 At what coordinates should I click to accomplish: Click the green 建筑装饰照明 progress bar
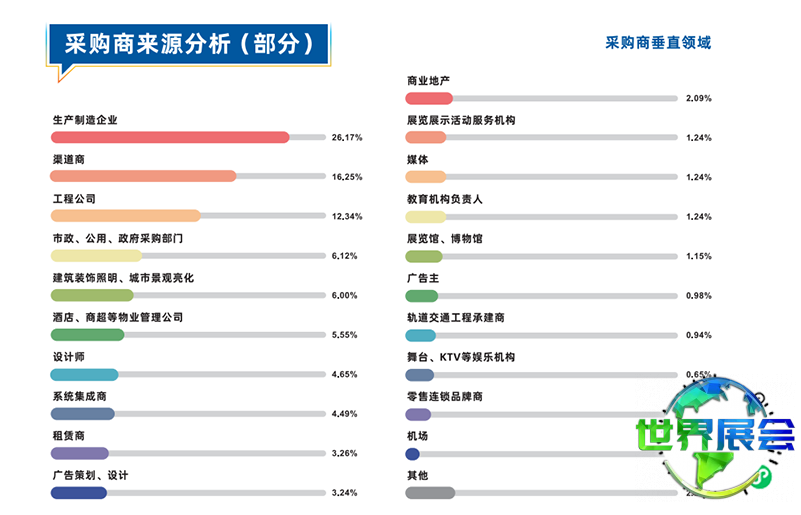click(92, 295)
